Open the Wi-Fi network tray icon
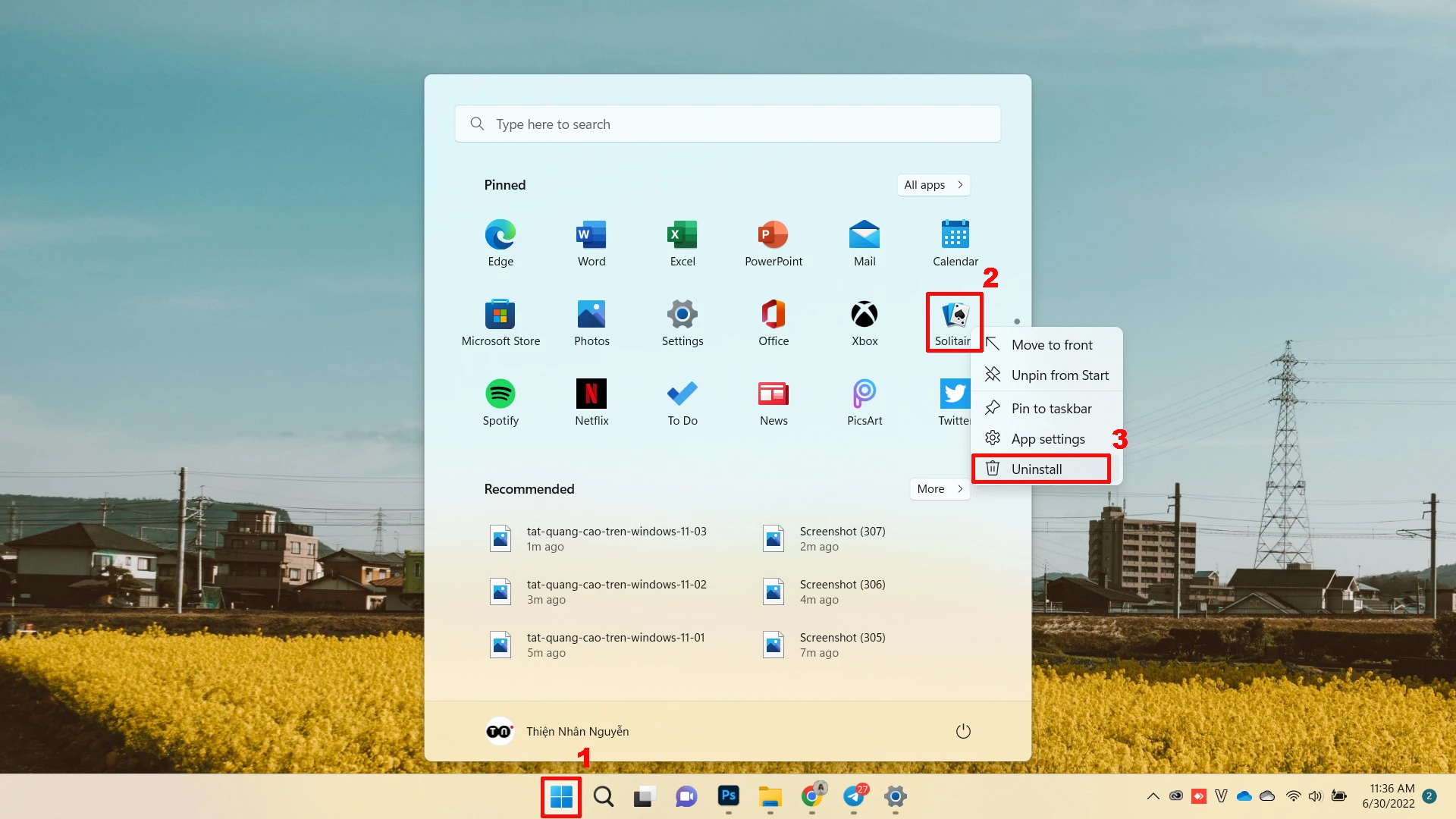Image resolution: width=1456 pixels, height=819 pixels. tap(1294, 796)
